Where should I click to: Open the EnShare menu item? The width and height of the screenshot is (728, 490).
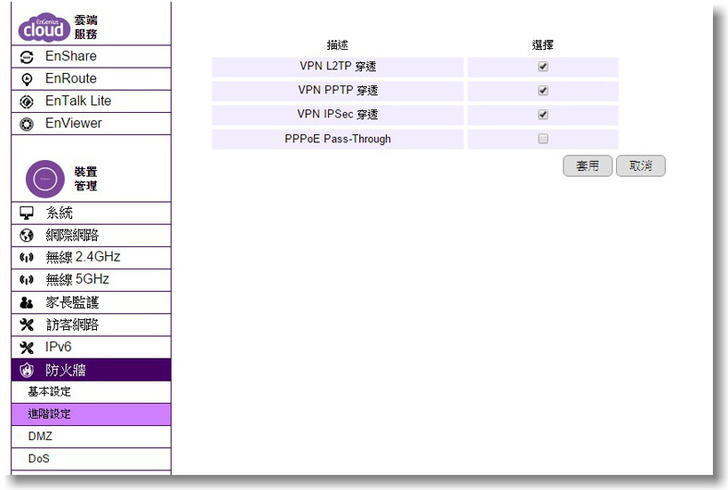tap(91, 57)
